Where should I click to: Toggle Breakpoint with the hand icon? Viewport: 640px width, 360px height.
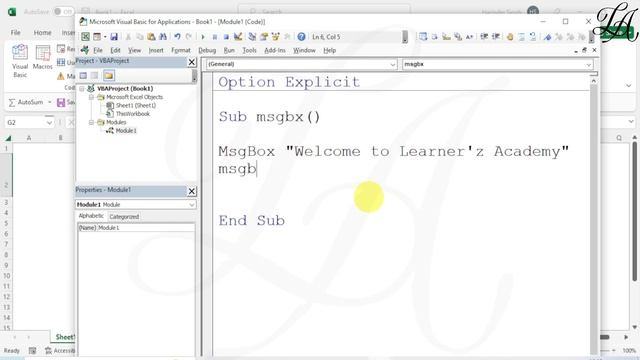(510, 37)
